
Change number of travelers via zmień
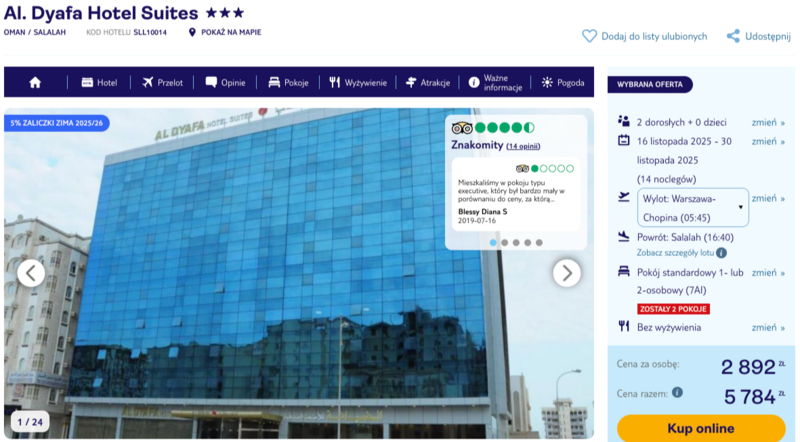[768, 122]
